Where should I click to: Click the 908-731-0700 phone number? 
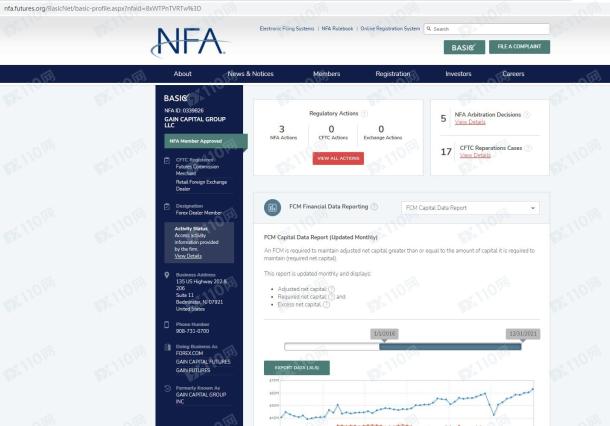tap(192, 331)
